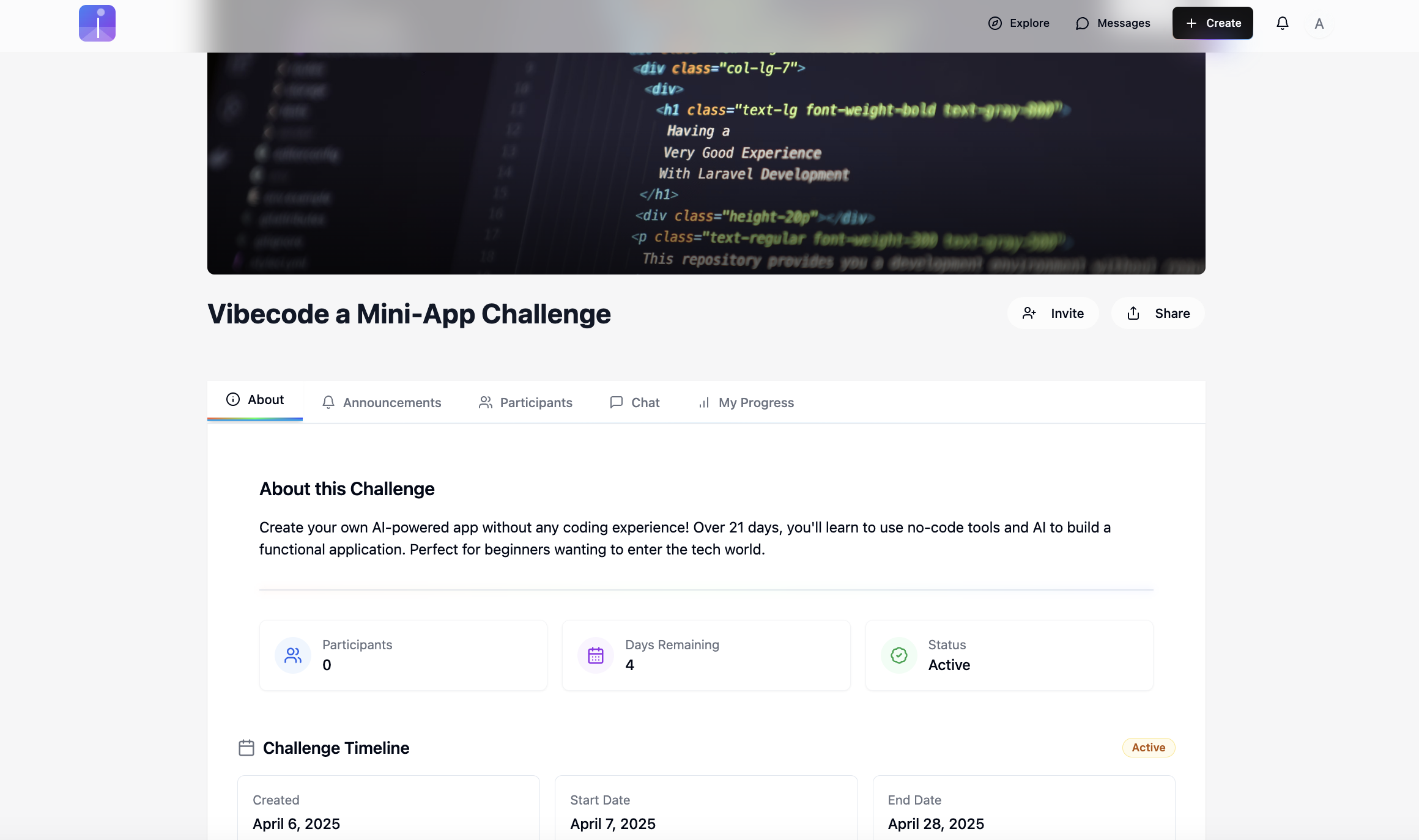Click the challenge description paragraph
1419x840 pixels.
click(685, 539)
